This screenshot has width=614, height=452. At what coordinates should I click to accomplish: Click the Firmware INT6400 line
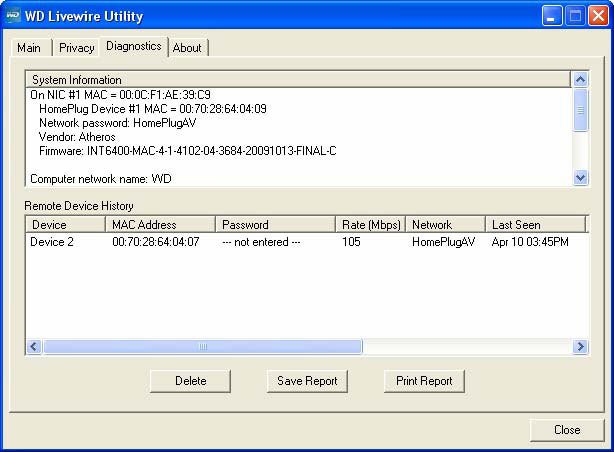point(188,151)
